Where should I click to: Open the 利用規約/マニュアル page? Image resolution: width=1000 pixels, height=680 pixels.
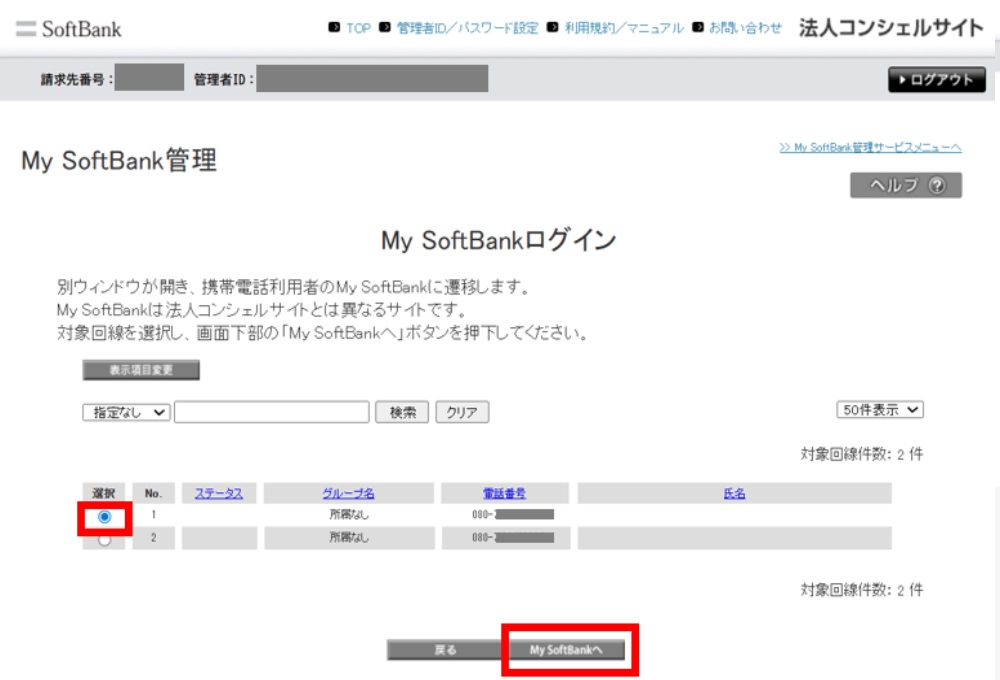click(625, 28)
